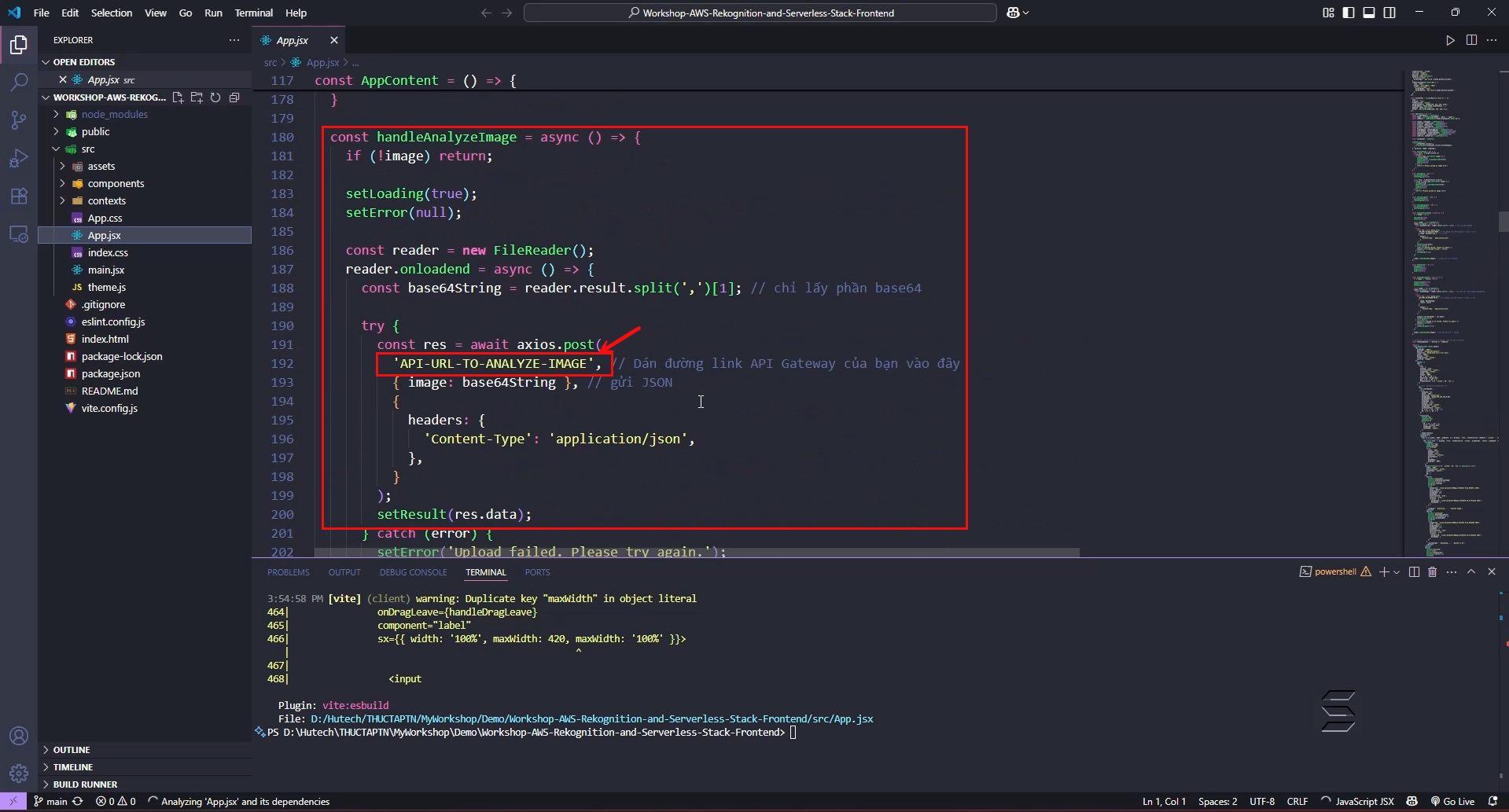The image size is (1509, 812).
Task: Refresh the explorer file tree
Action: 215,97
